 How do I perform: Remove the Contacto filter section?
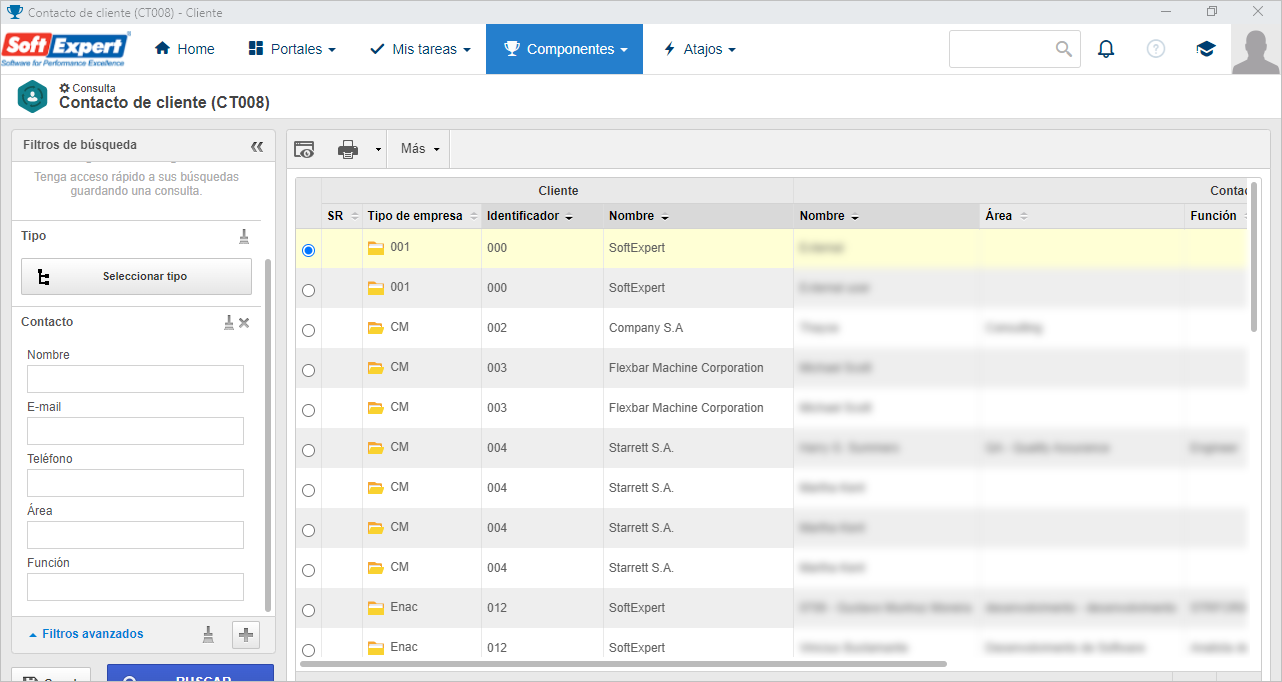tap(244, 322)
